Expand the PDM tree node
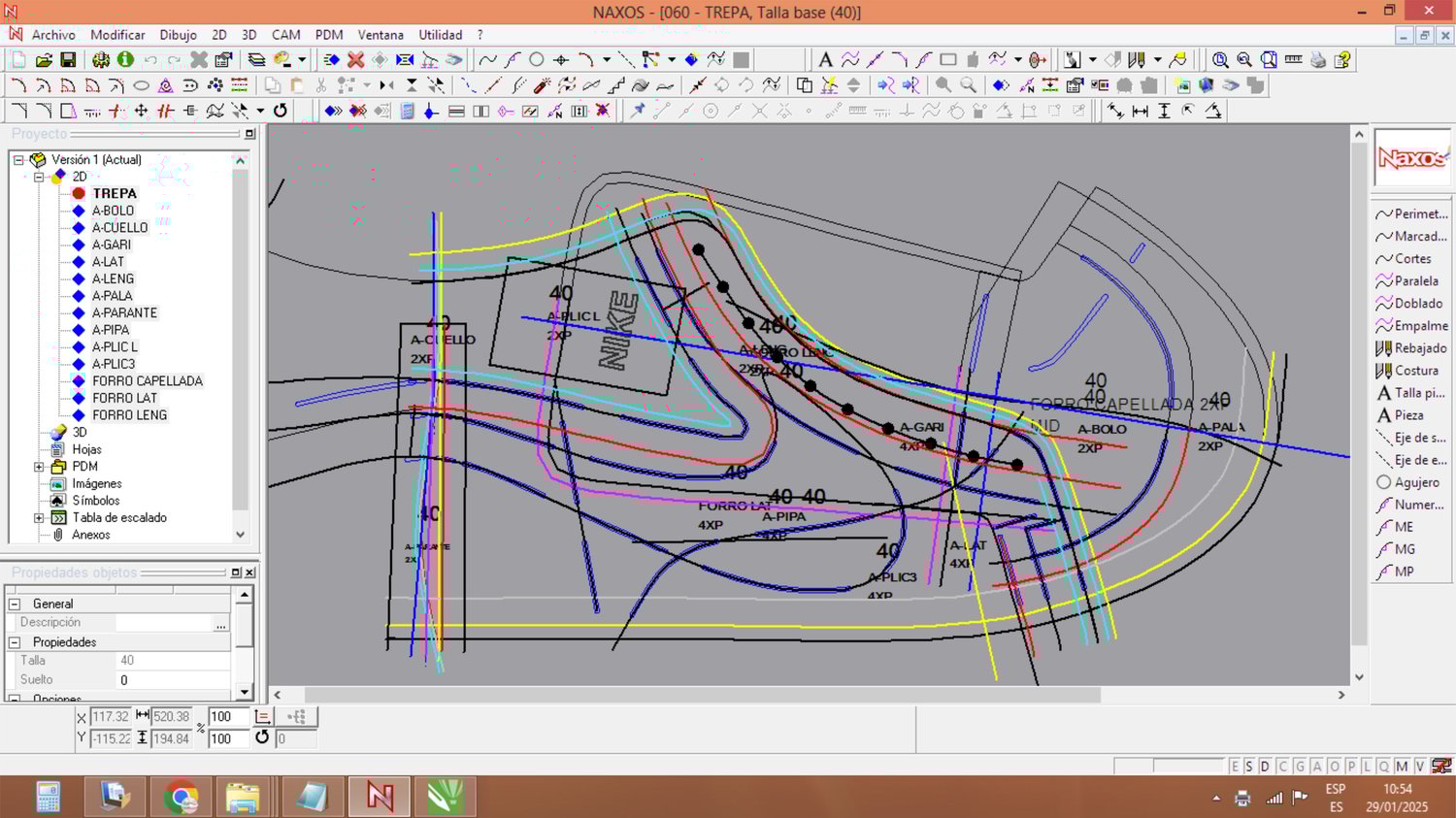 [39, 467]
